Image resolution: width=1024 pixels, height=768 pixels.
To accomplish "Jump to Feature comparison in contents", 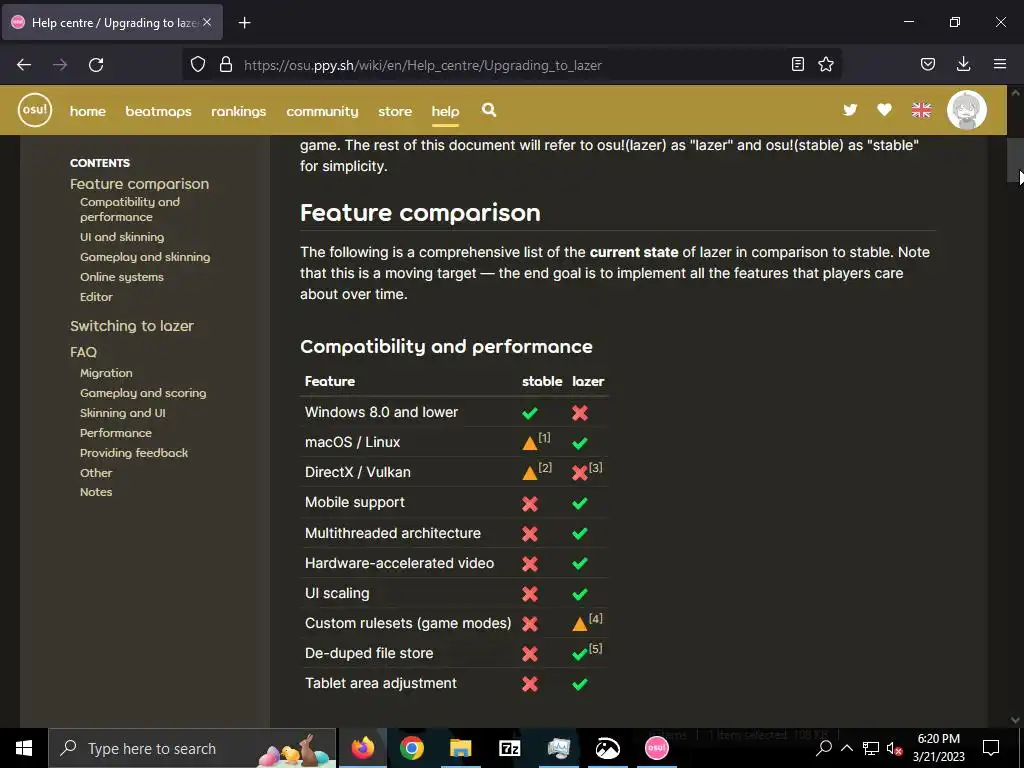I will coord(140,184).
